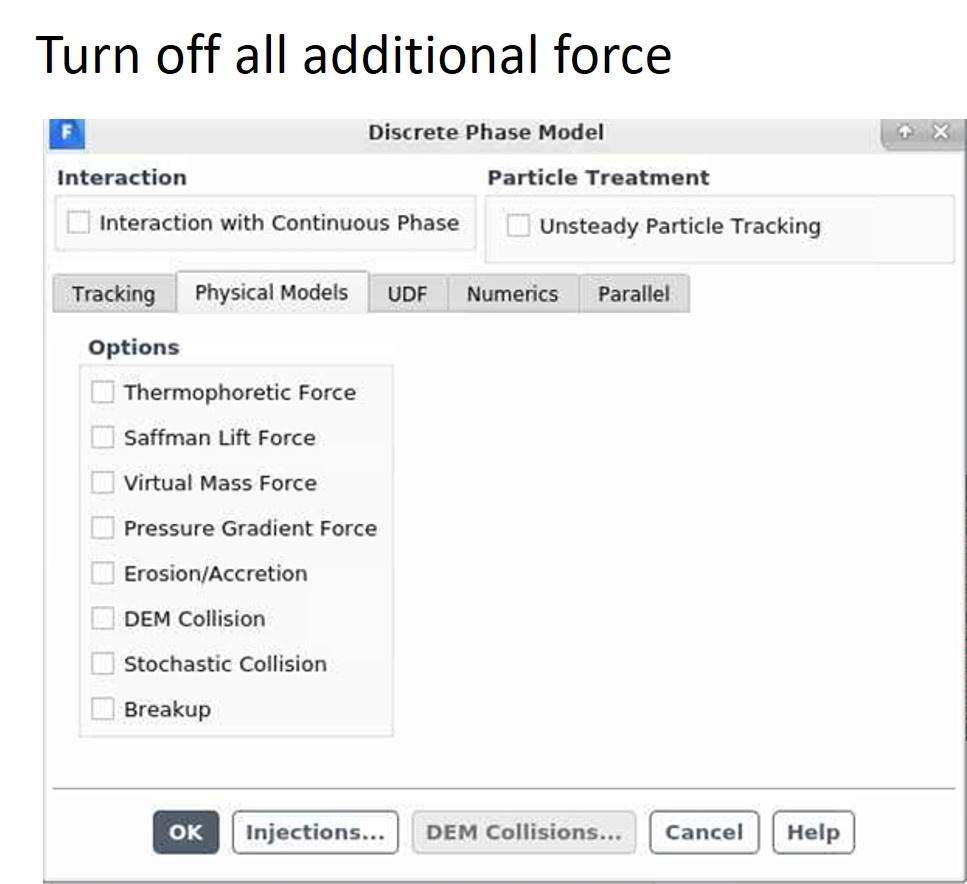Screen dimensions: 967x884
Task: Toggle Unsteady Particle Tracking checkbox
Action: pyautogui.click(x=518, y=226)
